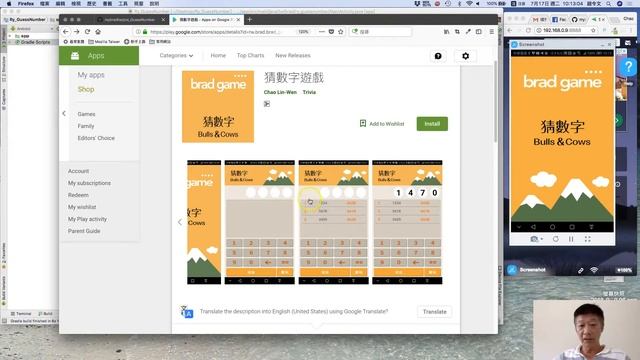This screenshot has width=640, height=360.
Task: Click the link icon beside Screenshot label
Action: coord(580,270)
